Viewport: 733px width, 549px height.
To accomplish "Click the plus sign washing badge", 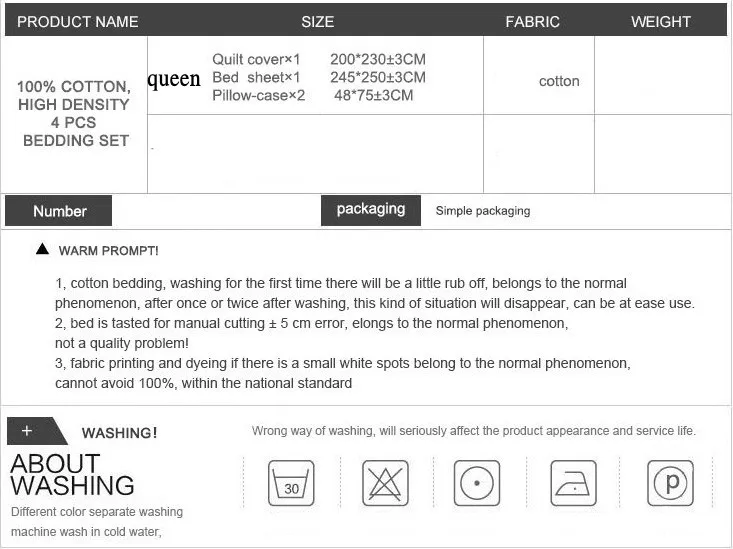I will (x=37, y=431).
